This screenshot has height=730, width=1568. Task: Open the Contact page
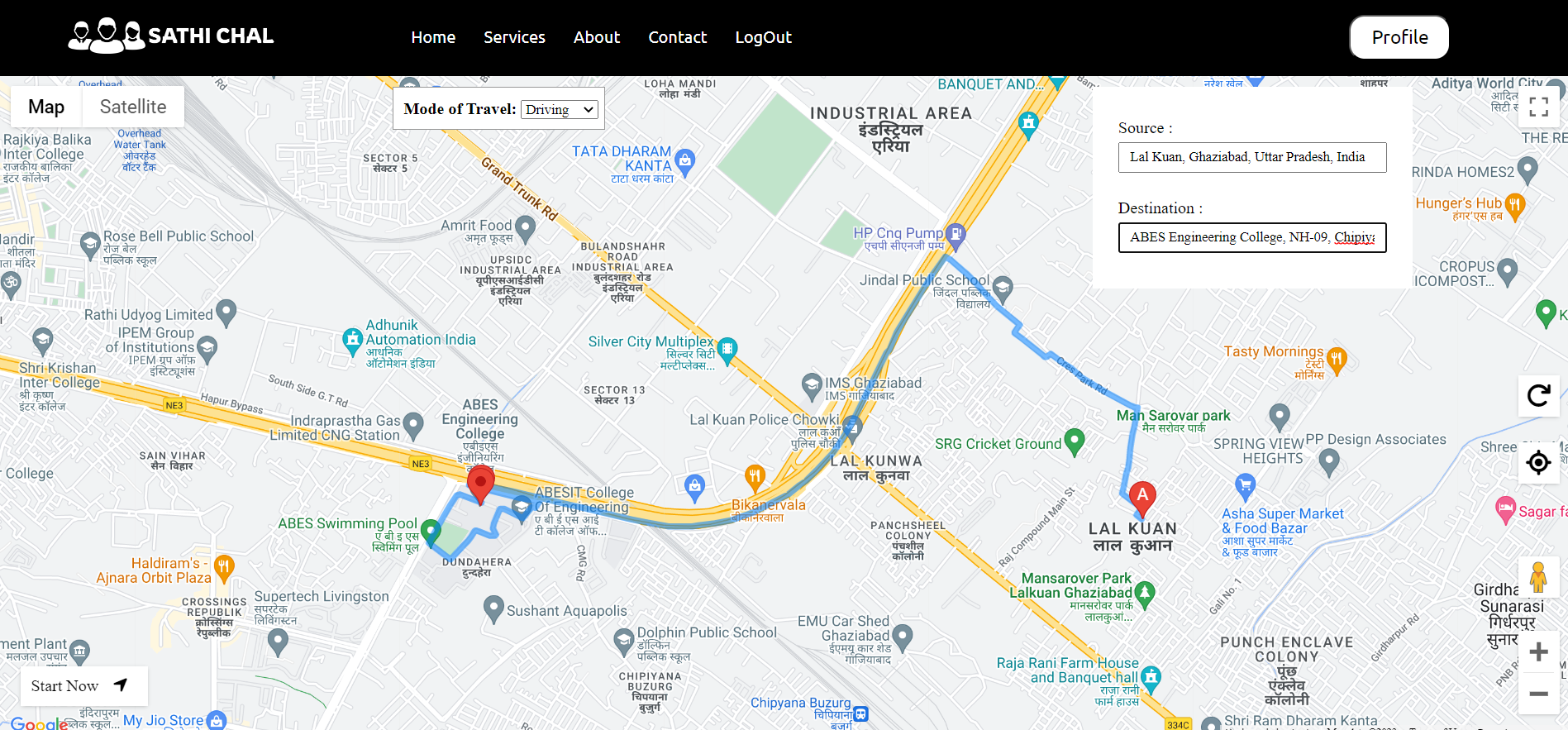(x=677, y=37)
